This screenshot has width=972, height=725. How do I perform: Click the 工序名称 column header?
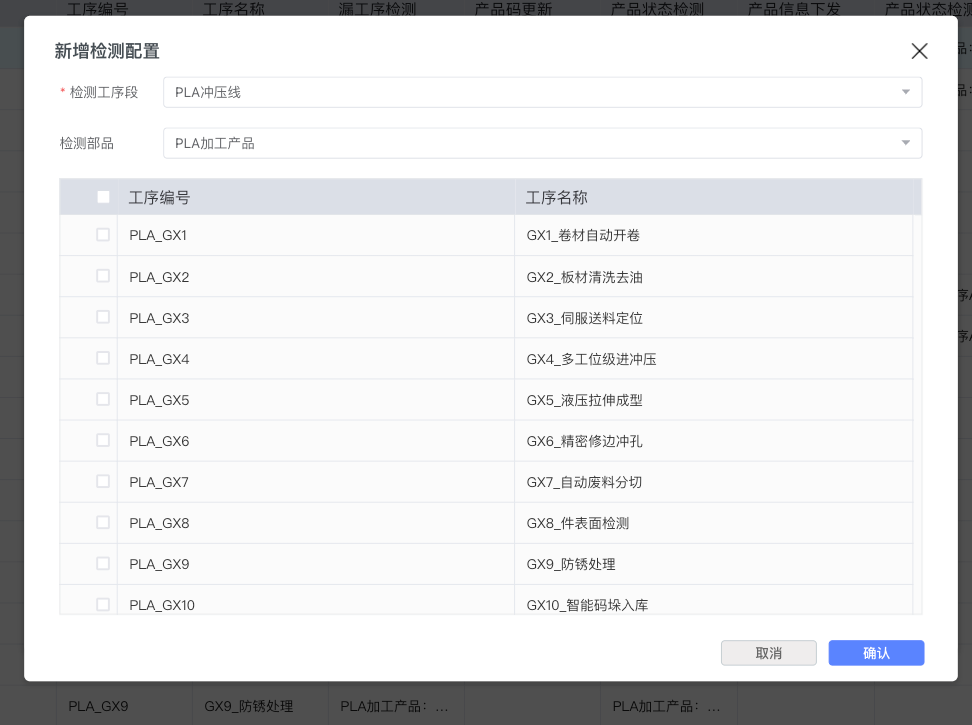557,198
